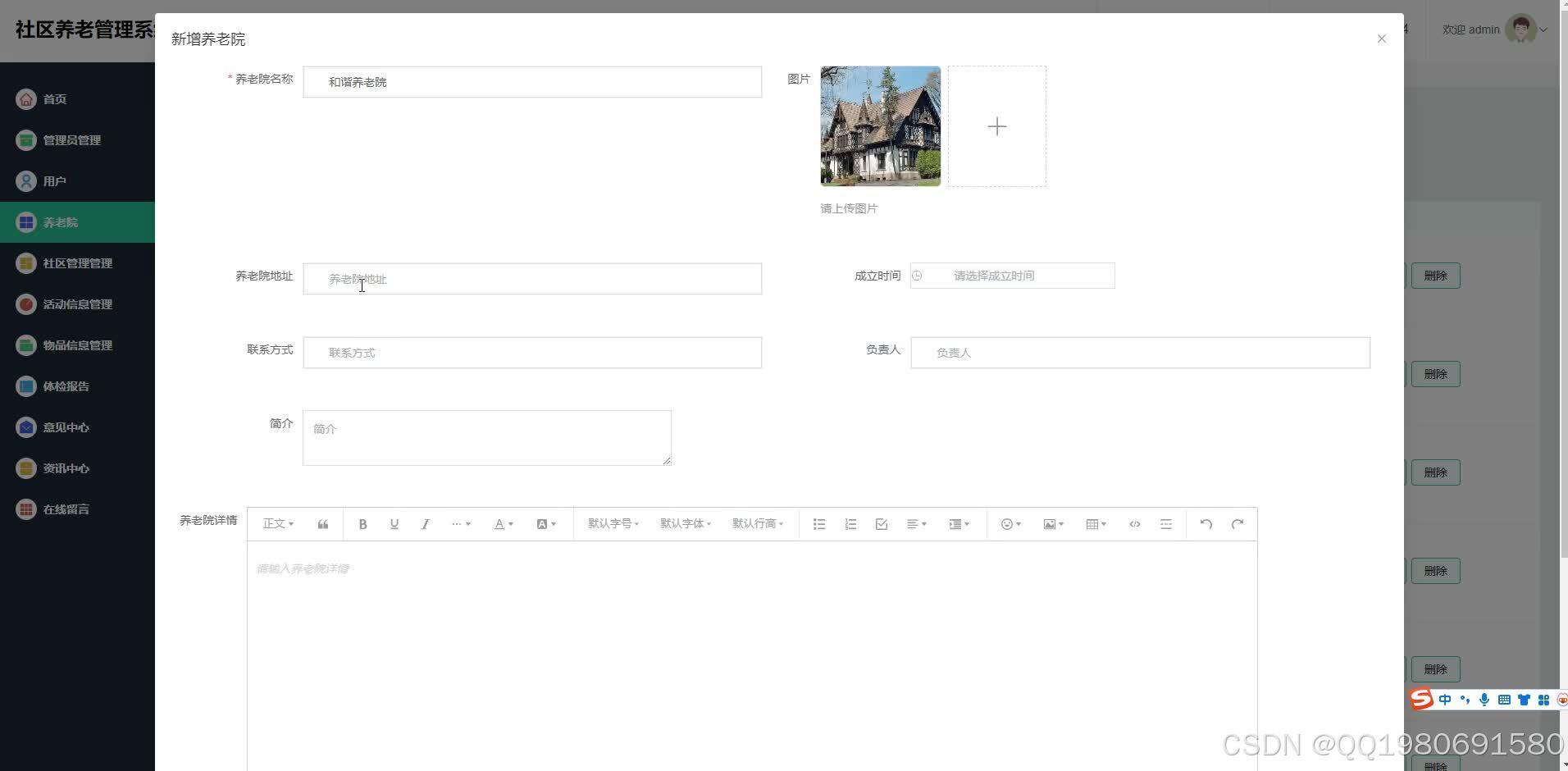
Task: Insert a task list checkbox in the editor
Action: tap(881, 523)
